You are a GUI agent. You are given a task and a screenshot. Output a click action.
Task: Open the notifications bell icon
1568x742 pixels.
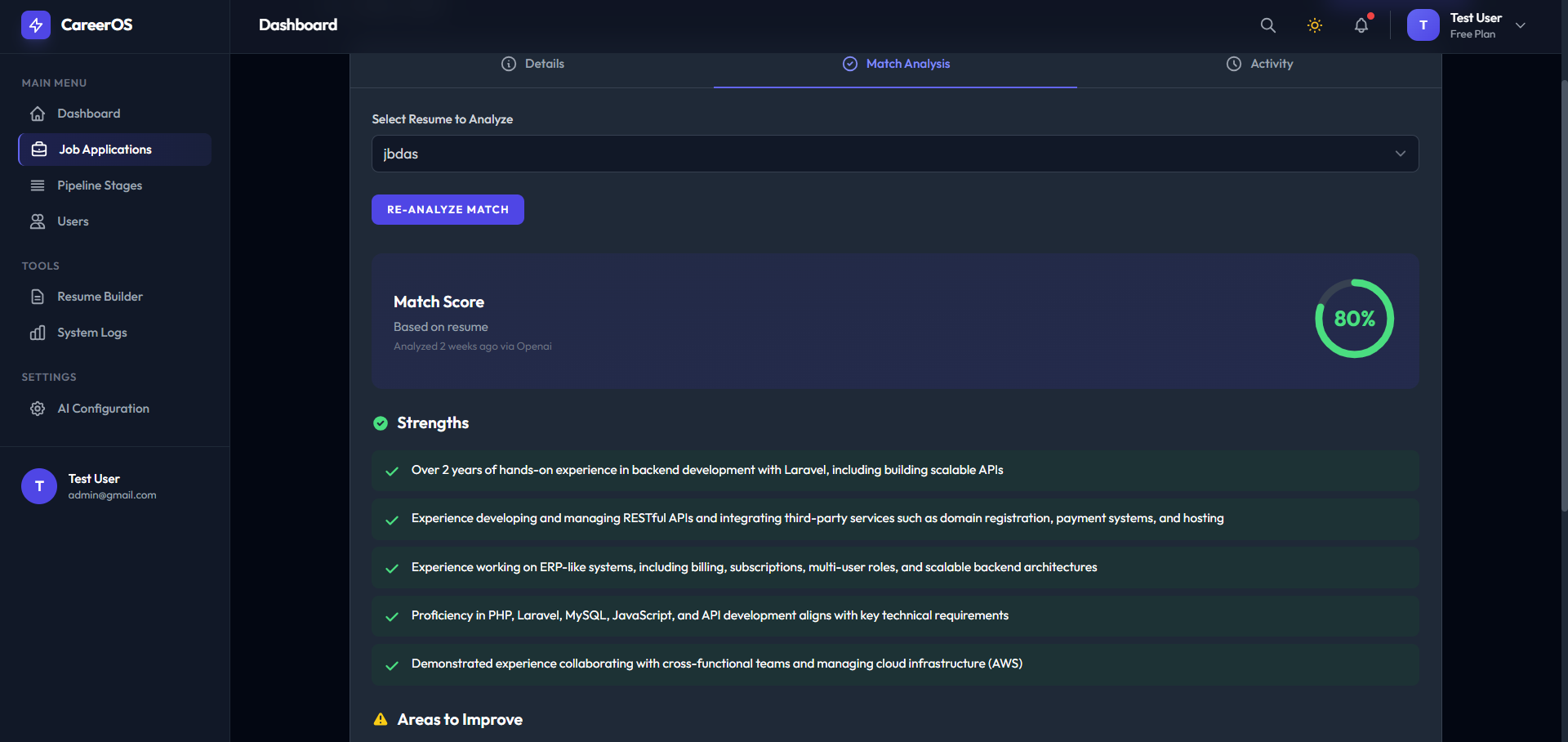tap(1361, 25)
